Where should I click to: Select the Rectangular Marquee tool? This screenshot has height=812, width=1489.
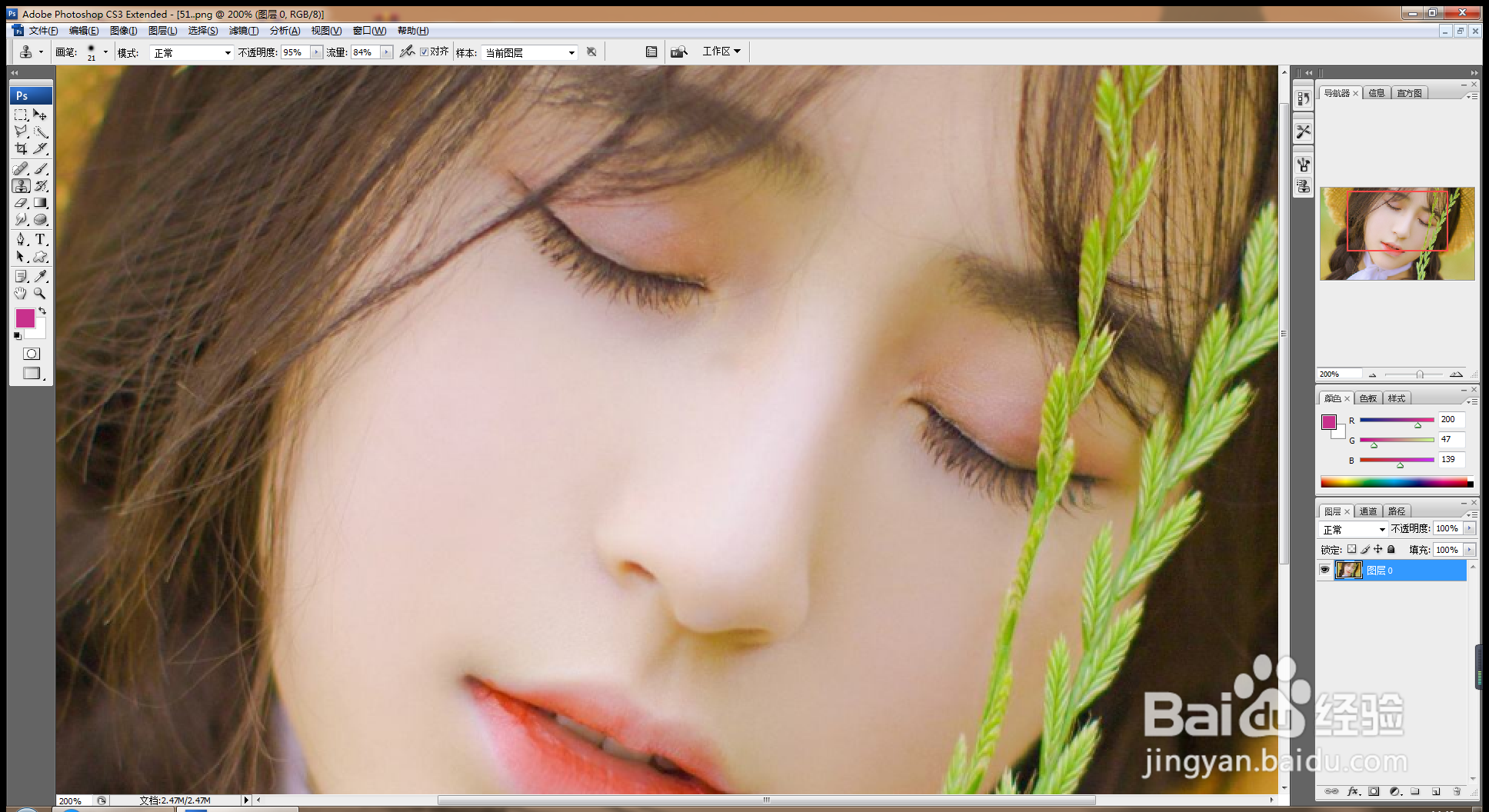pyautogui.click(x=21, y=115)
